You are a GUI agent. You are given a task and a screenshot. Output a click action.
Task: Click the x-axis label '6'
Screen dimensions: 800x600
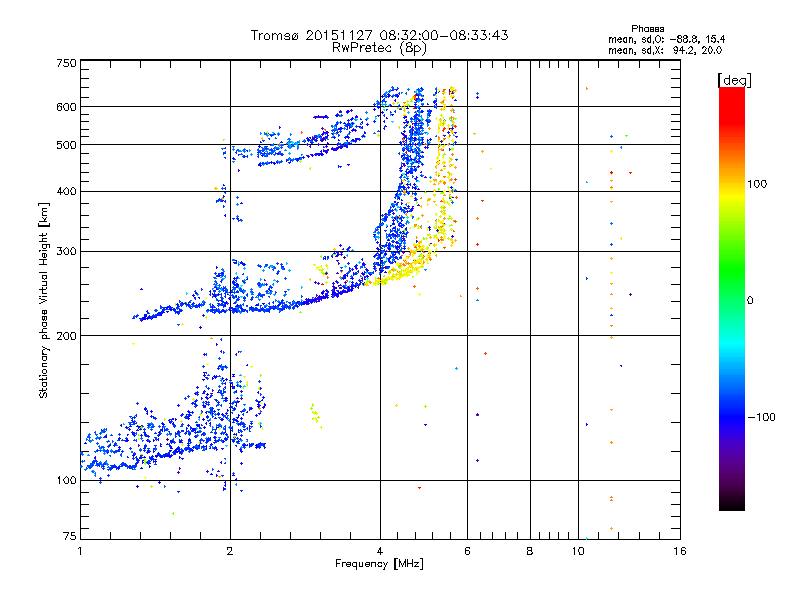pos(467,551)
